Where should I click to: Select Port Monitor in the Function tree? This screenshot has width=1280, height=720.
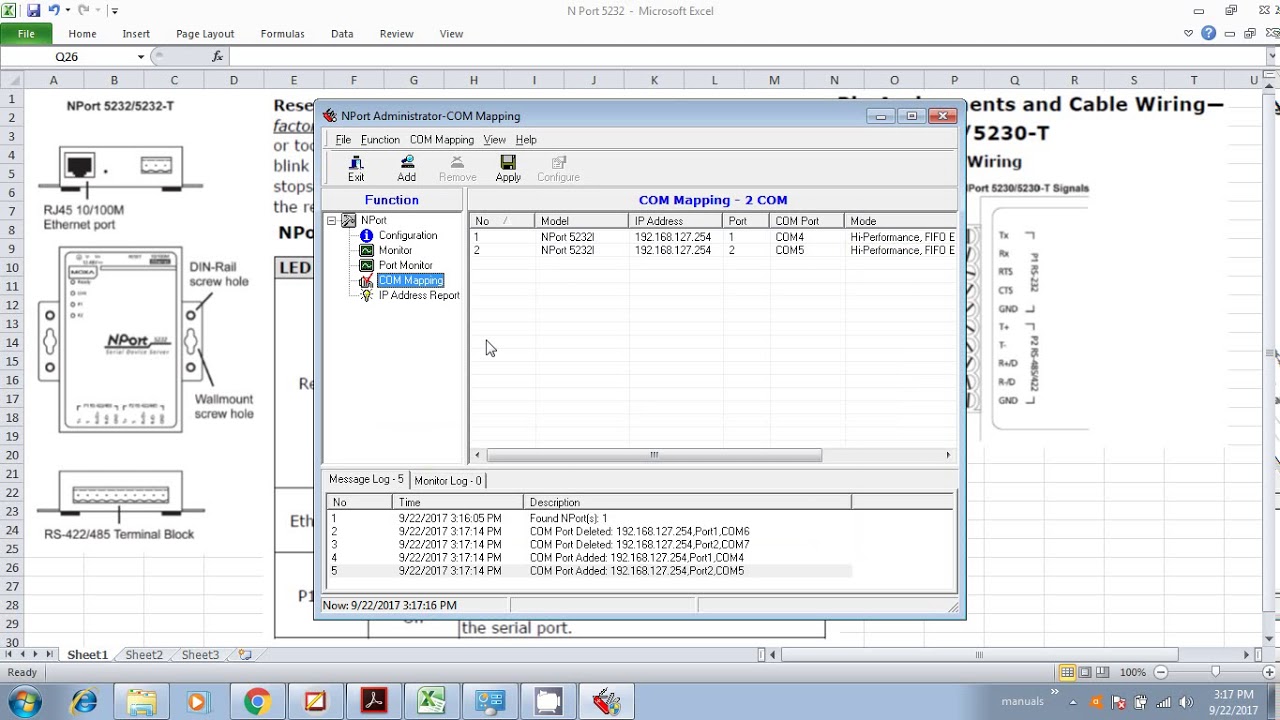(405, 265)
